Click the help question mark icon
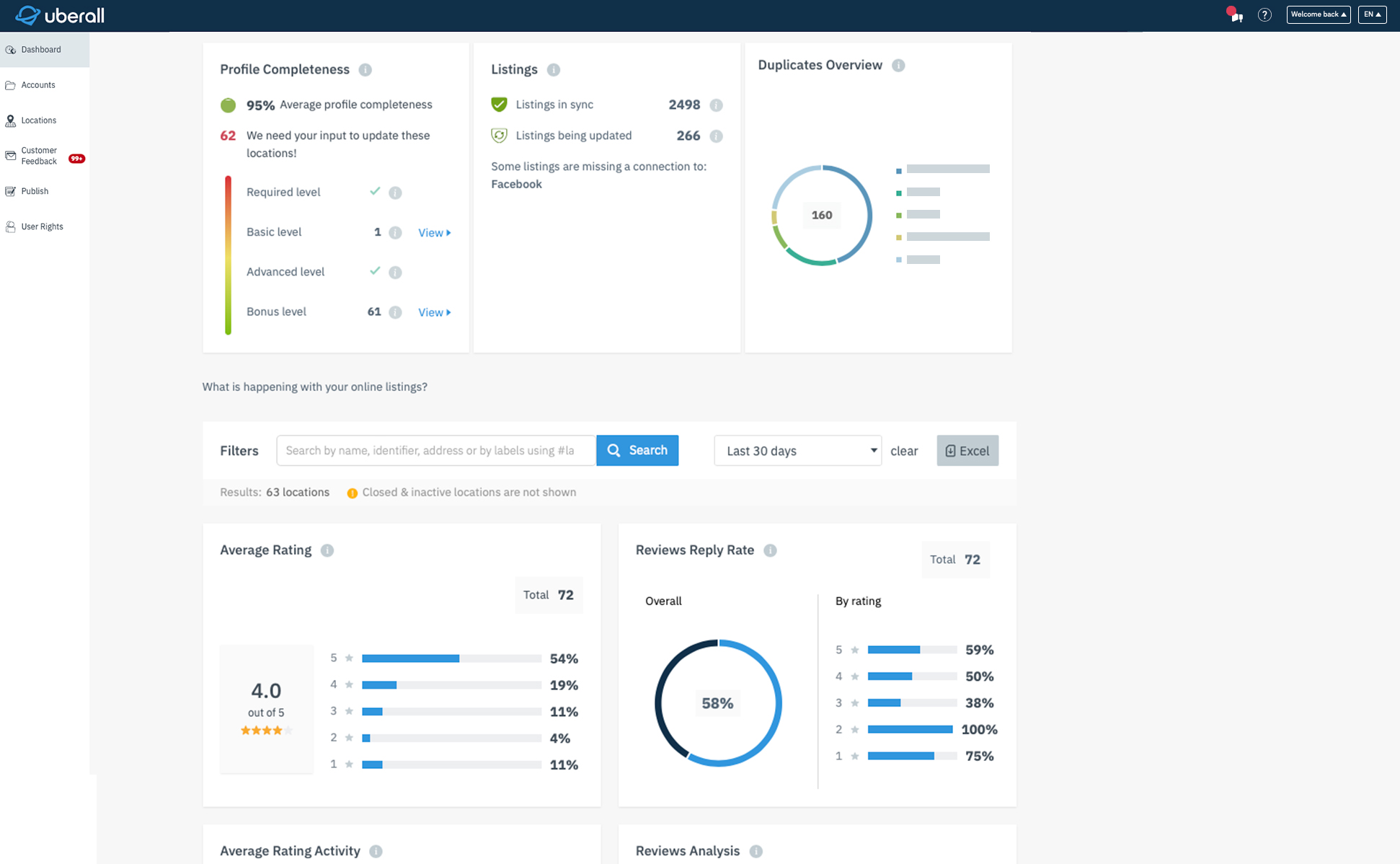Image resolution: width=1400 pixels, height=864 pixels. [x=1264, y=14]
